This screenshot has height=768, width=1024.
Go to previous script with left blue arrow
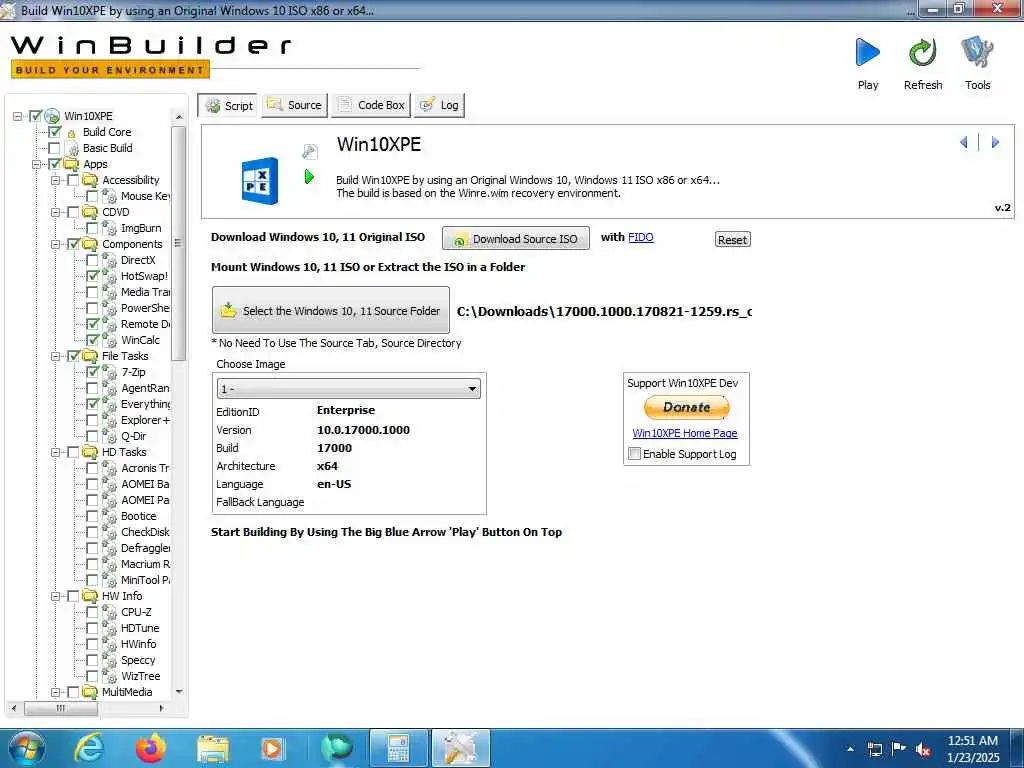964,142
